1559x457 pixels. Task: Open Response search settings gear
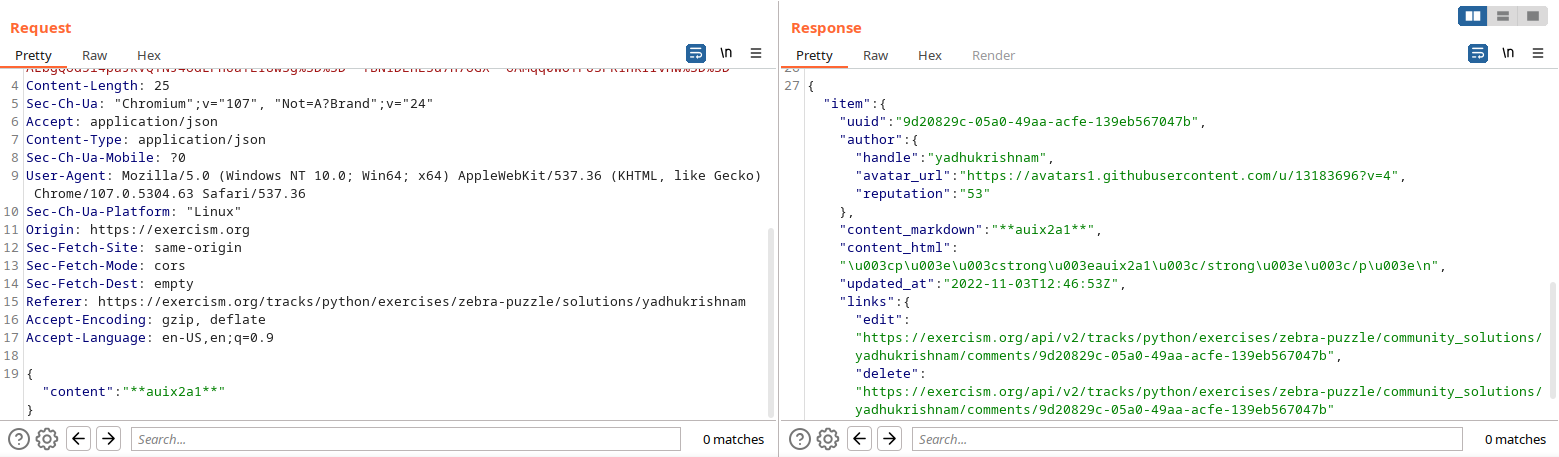coord(828,439)
